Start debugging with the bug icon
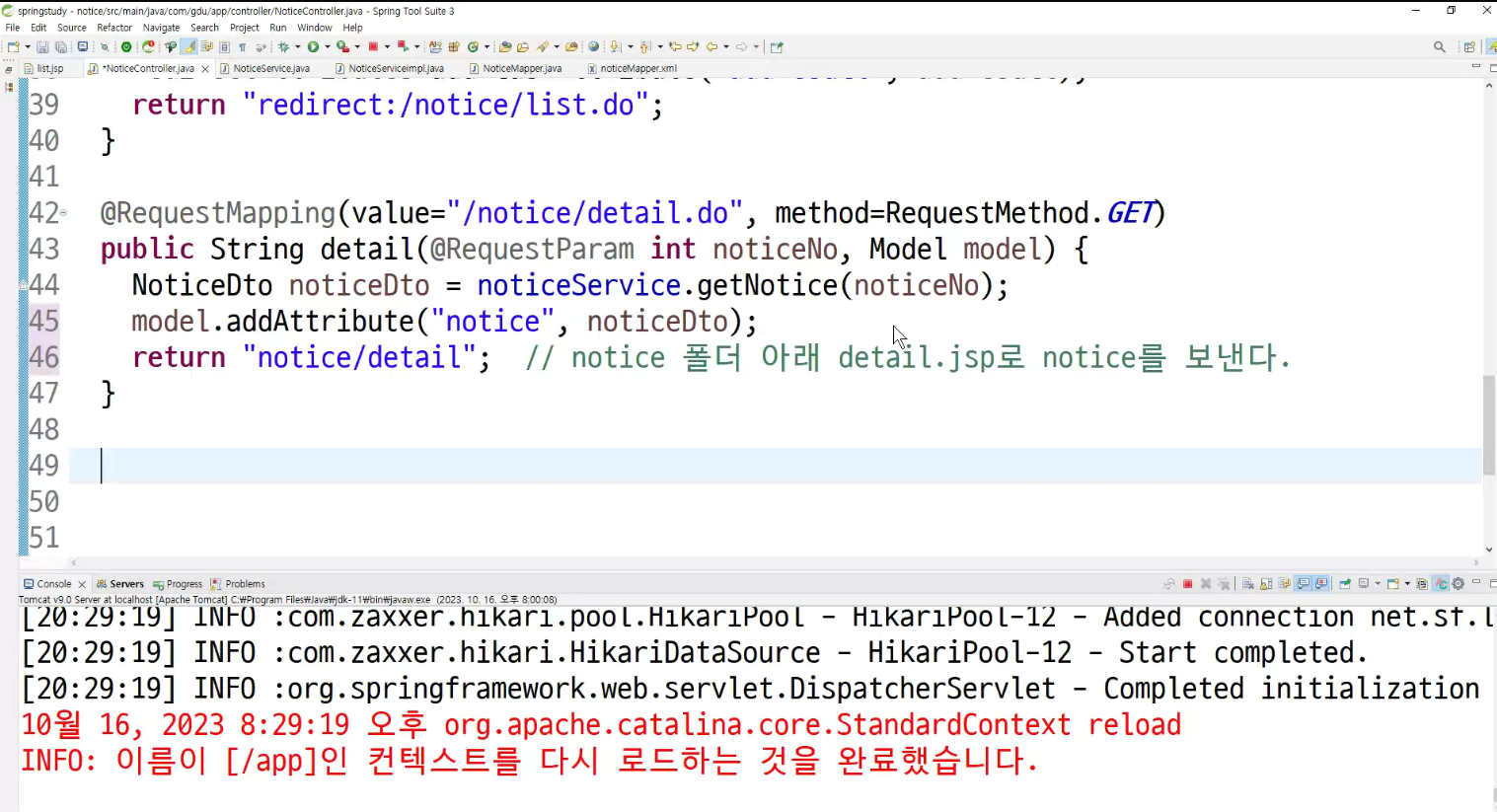Screen dimensions: 1497x812 click(283, 46)
